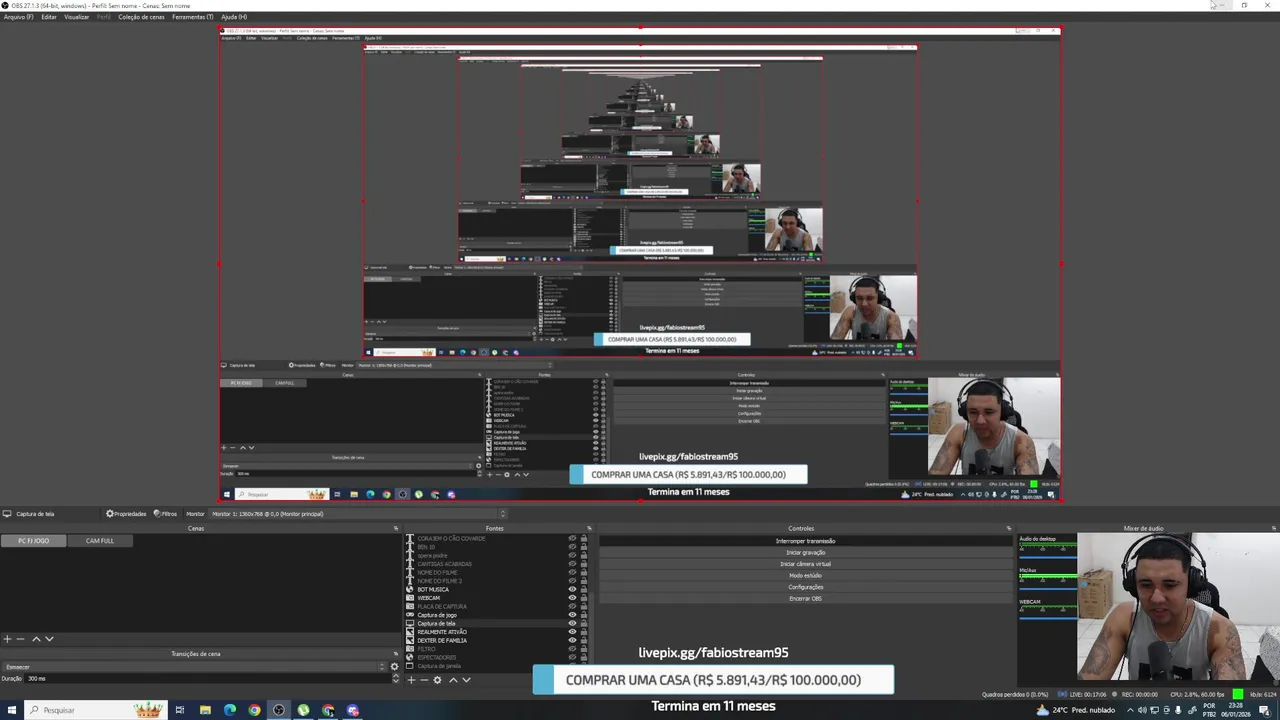Pop out the Cenas dock panel
Image resolution: width=1280 pixels, height=720 pixels.
point(395,528)
